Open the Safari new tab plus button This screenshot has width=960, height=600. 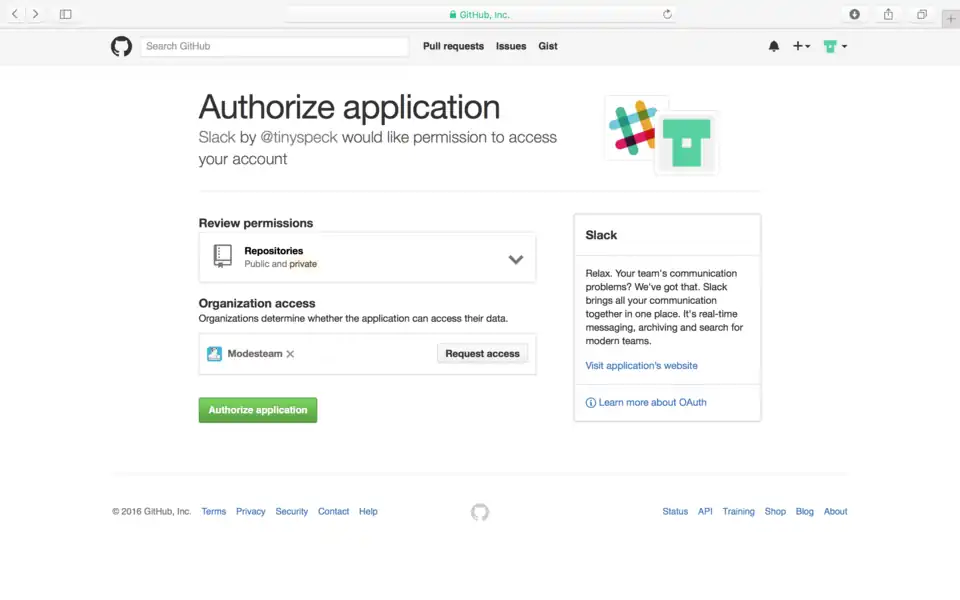pyautogui.click(x=950, y=19)
